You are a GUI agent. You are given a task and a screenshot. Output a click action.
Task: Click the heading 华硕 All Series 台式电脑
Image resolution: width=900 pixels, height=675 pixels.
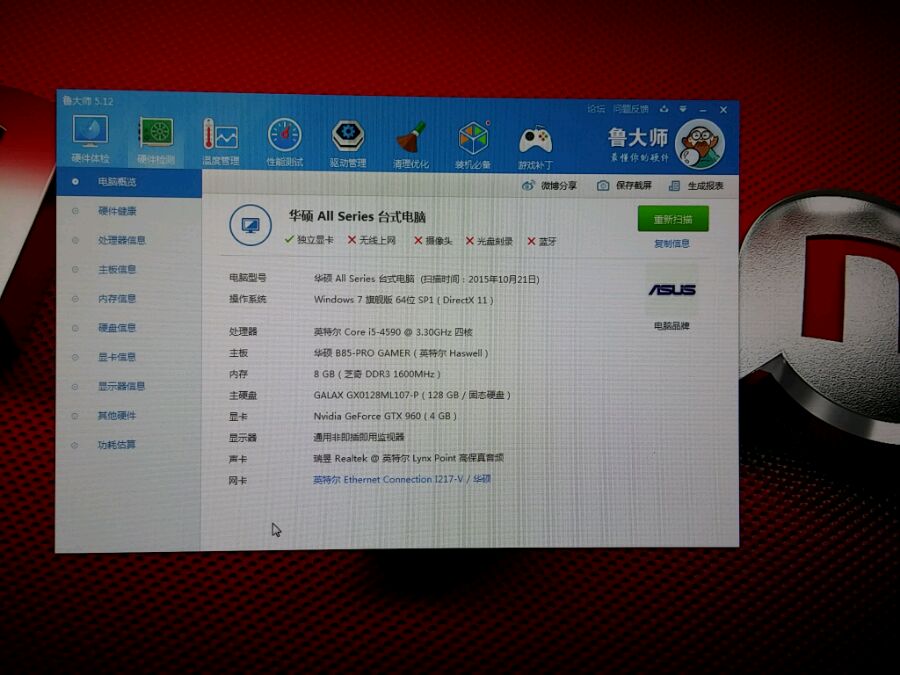[357, 216]
